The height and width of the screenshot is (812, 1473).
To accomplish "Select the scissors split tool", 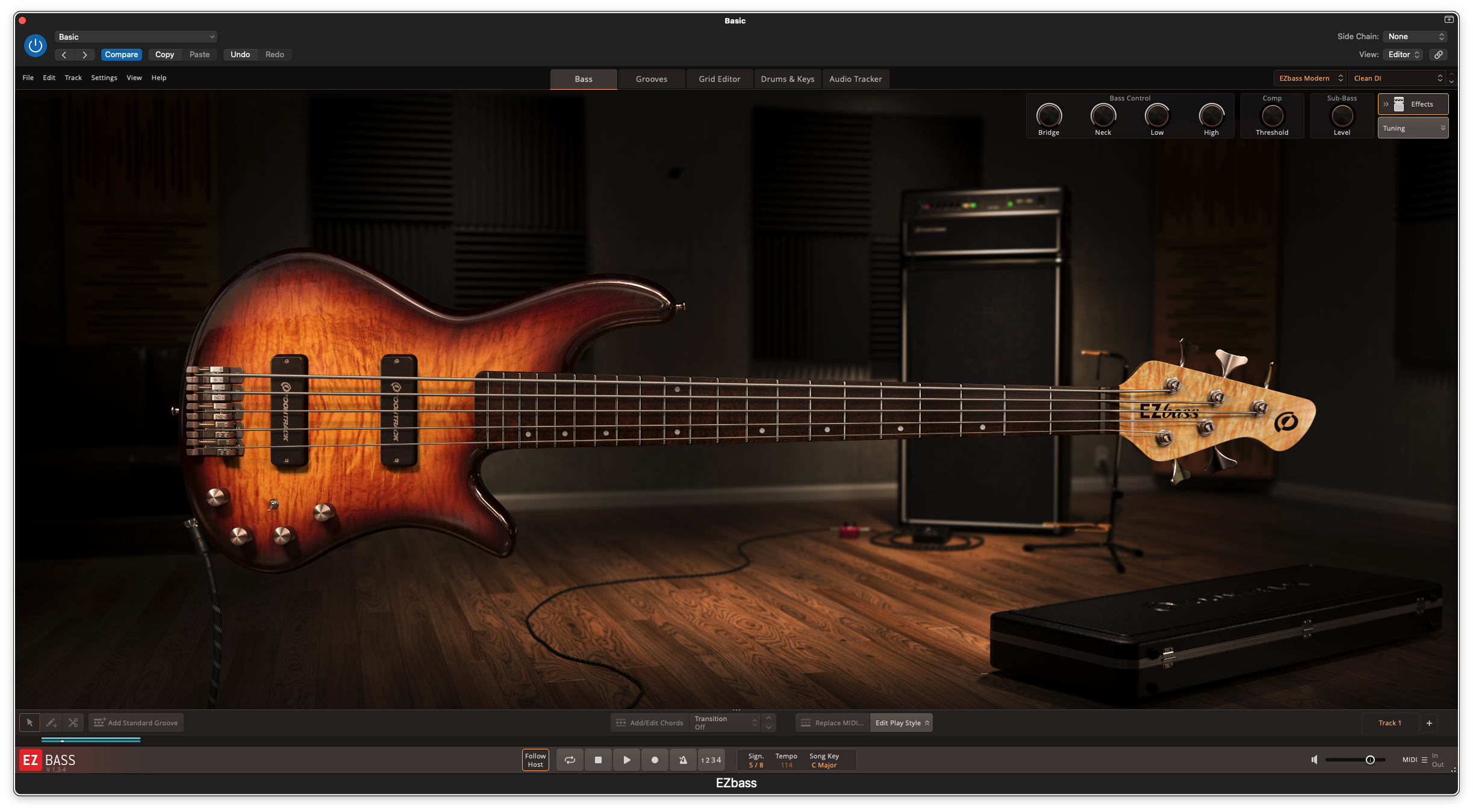I will (73, 723).
